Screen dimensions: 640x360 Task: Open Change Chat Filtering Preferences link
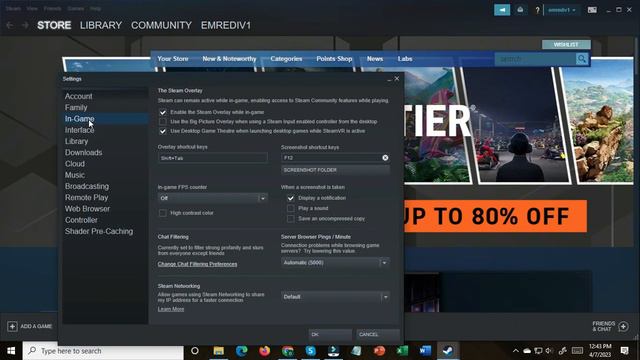(197, 264)
